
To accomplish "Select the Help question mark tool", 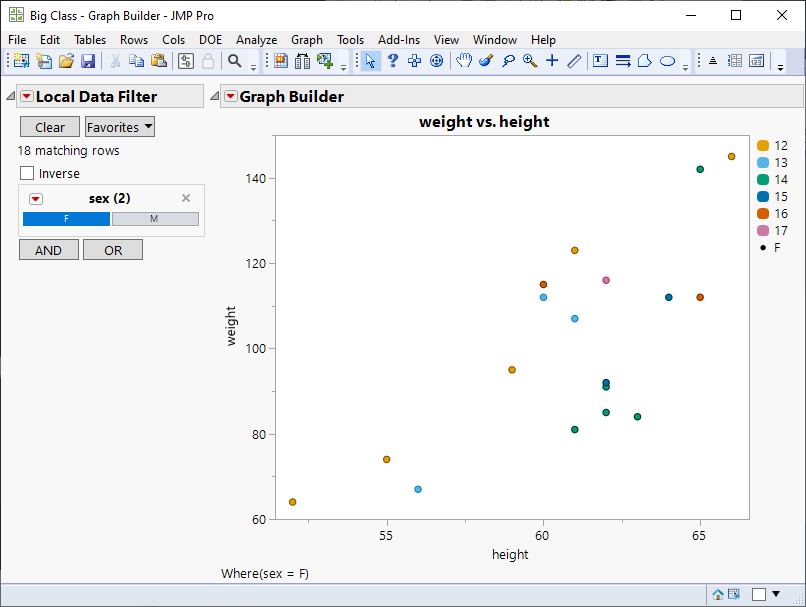I will pyautogui.click(x=393, y=61).
